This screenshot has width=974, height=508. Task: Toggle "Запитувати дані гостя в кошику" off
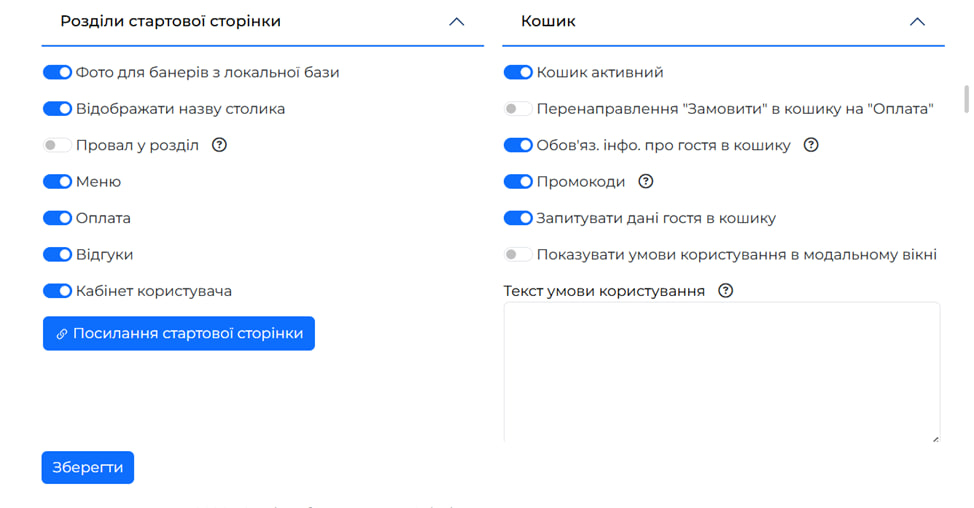[518, 218]
